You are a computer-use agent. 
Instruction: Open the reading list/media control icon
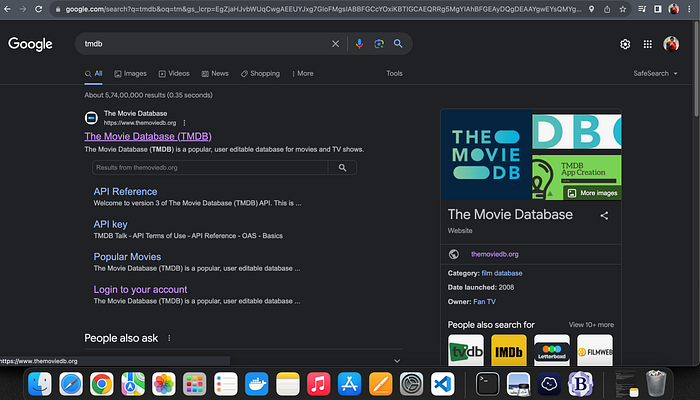click(642, 9)
